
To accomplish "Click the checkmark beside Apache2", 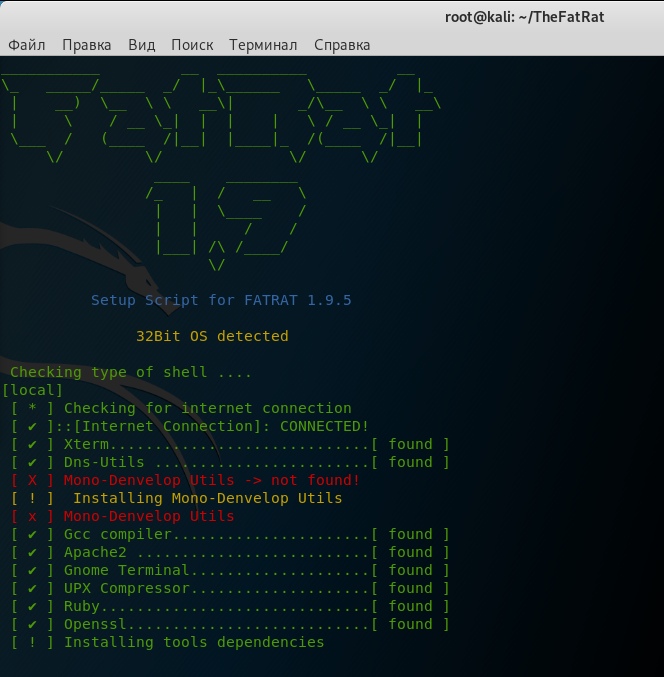I will (x=33, y=552).
